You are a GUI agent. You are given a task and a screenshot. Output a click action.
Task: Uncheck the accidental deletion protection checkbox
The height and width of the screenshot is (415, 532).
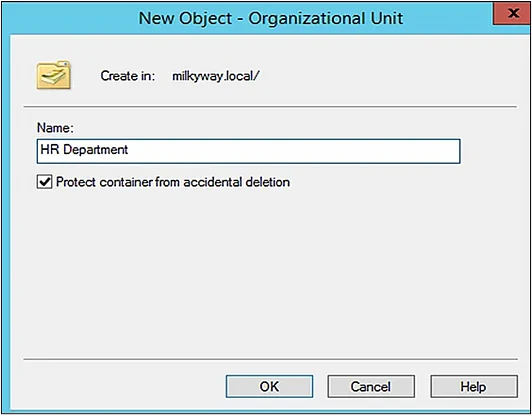pyautogui.click(x=44, y=182)
